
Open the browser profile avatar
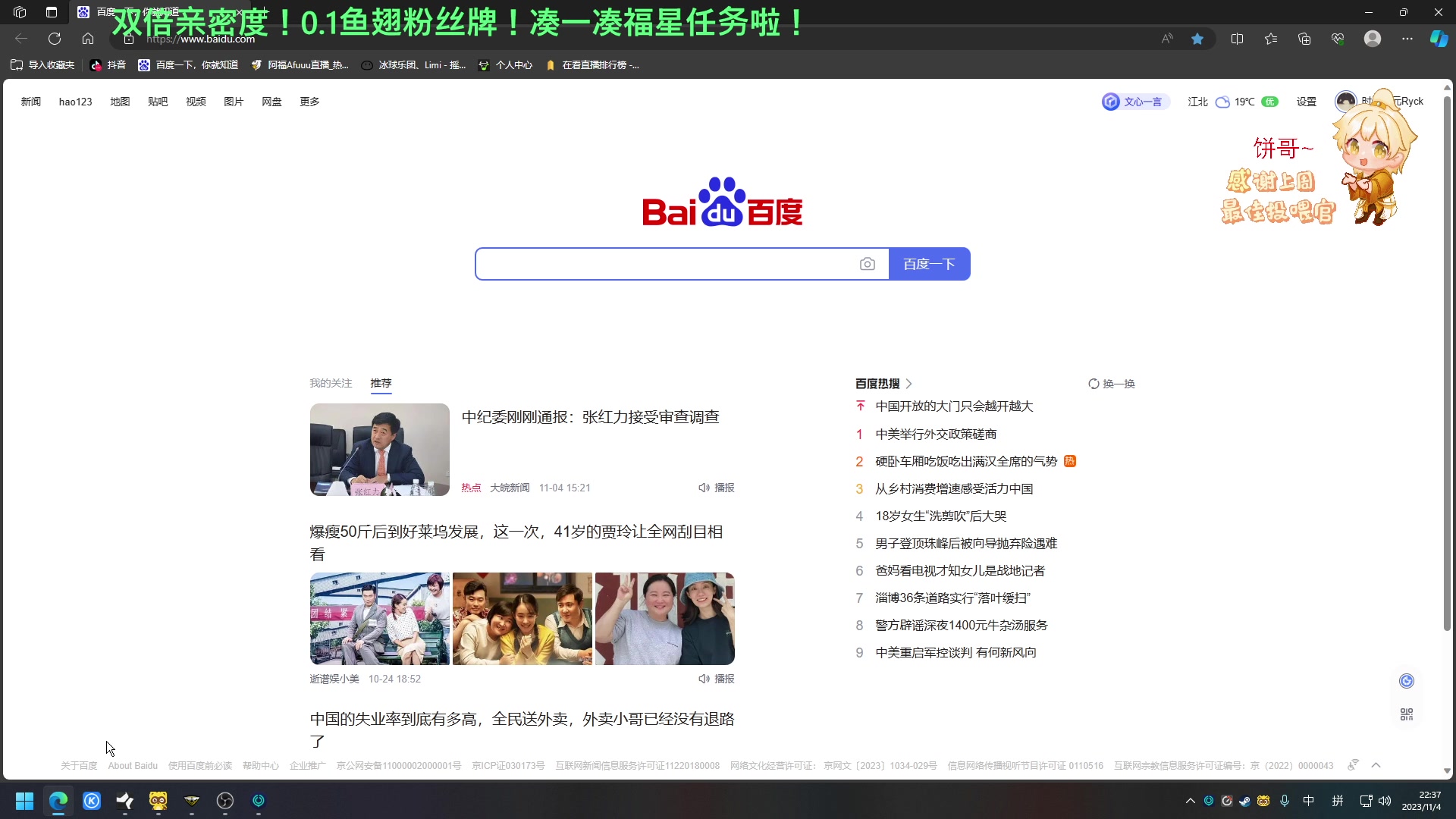[x=1373, y=39]
